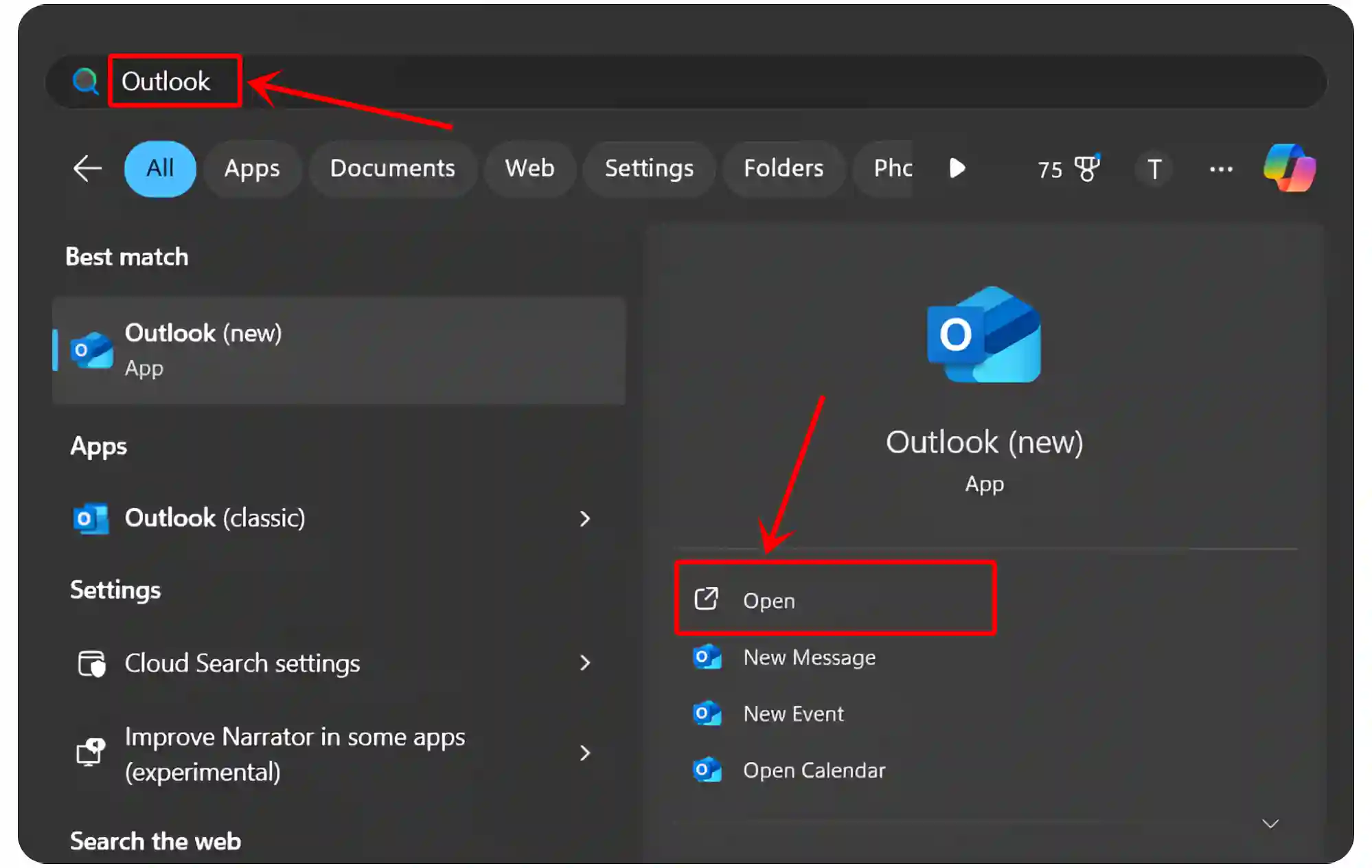The width and height of the screenshot is (1372, 868).
Task: Click the Open Calendar Outlook icon
Action: pyautogui.click(x=707, y=770)
